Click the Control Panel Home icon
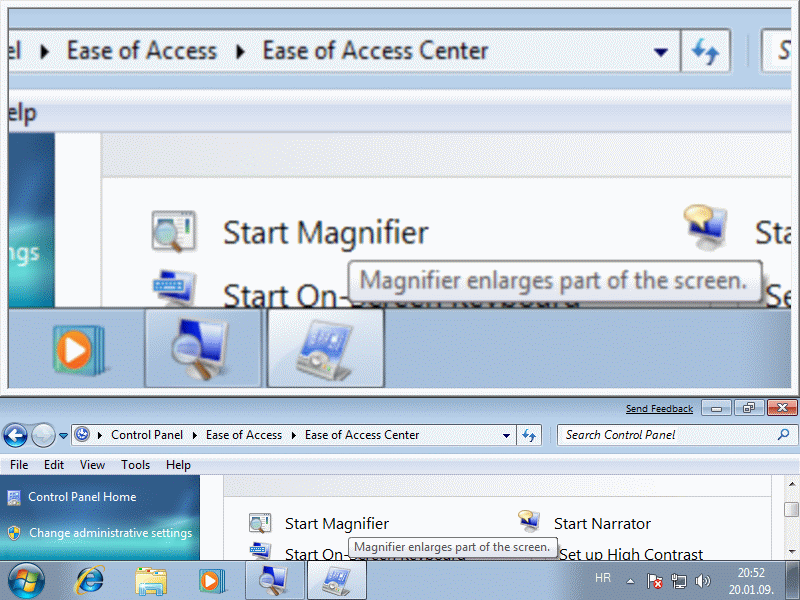This screenshot has height=600, width=800. pyautogui.click(x=14, y=497)
